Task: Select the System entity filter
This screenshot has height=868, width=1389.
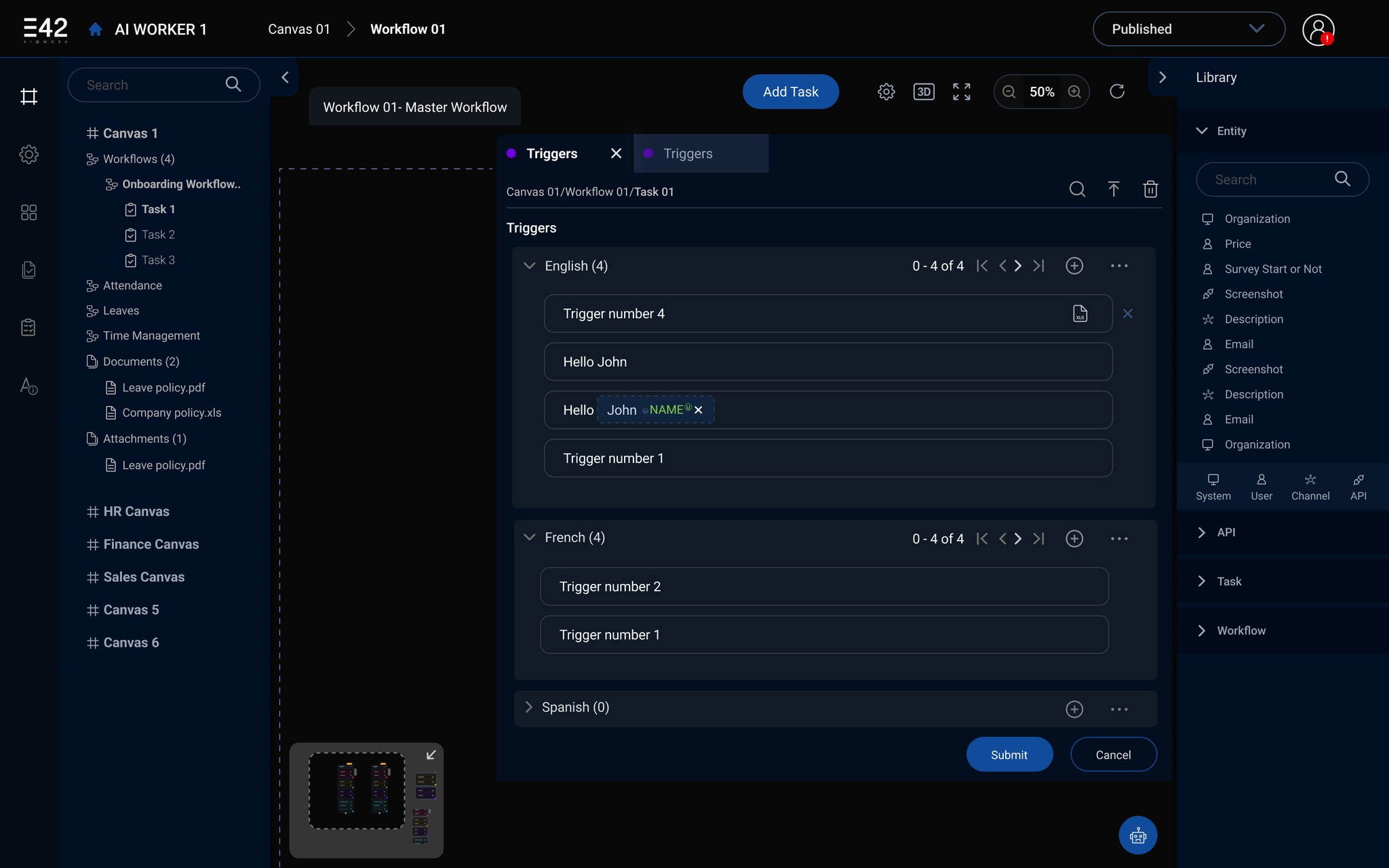Action: (x=1213, y=487)
